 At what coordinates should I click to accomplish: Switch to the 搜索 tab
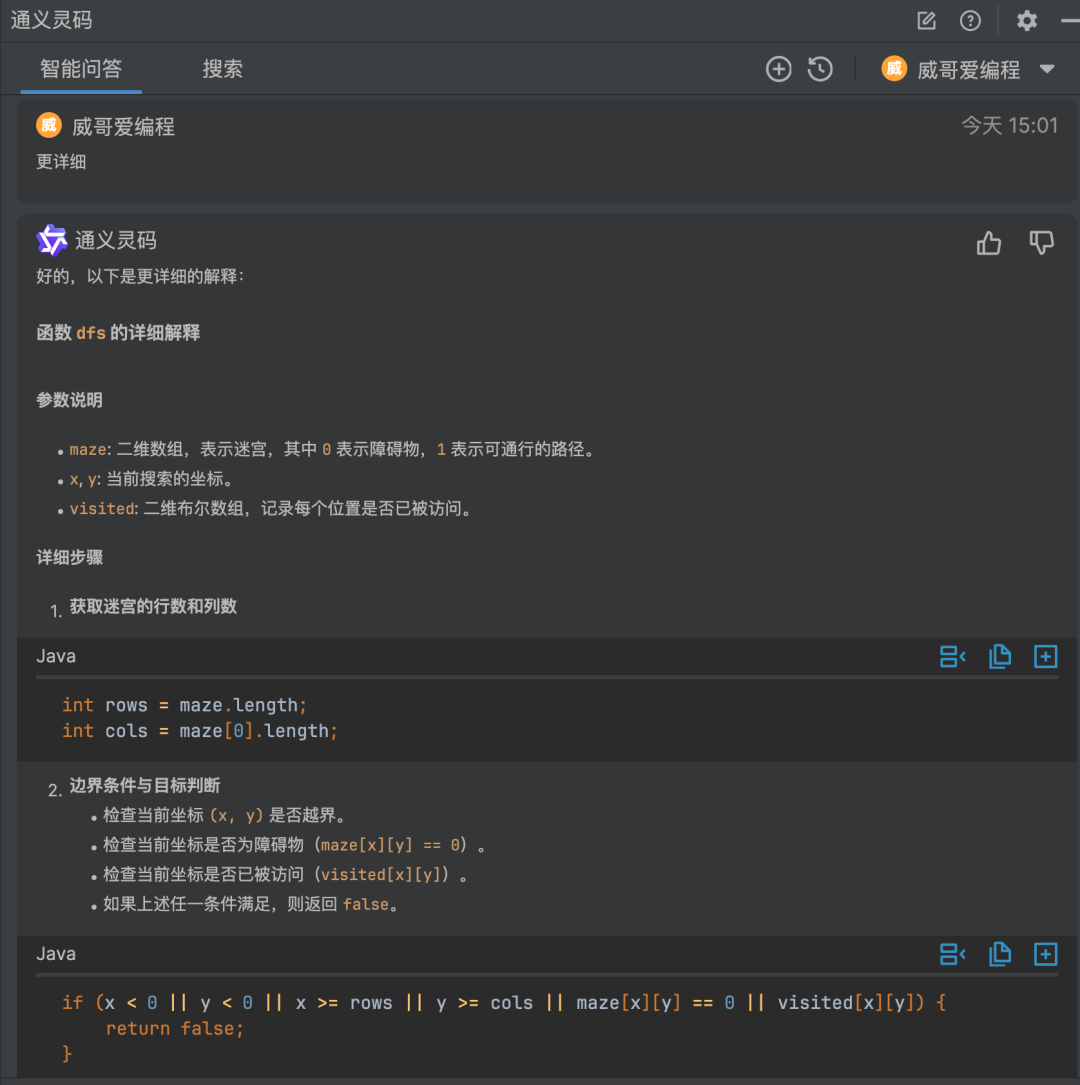222,69
